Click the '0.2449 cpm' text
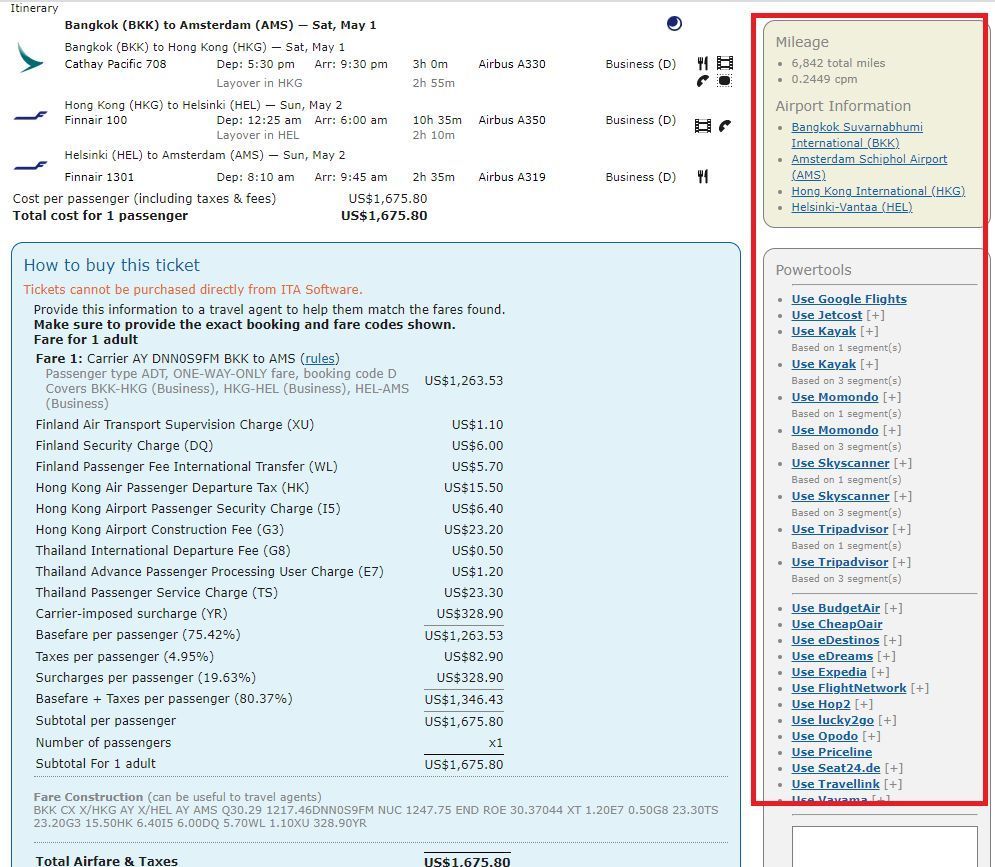 click(824, 79)
